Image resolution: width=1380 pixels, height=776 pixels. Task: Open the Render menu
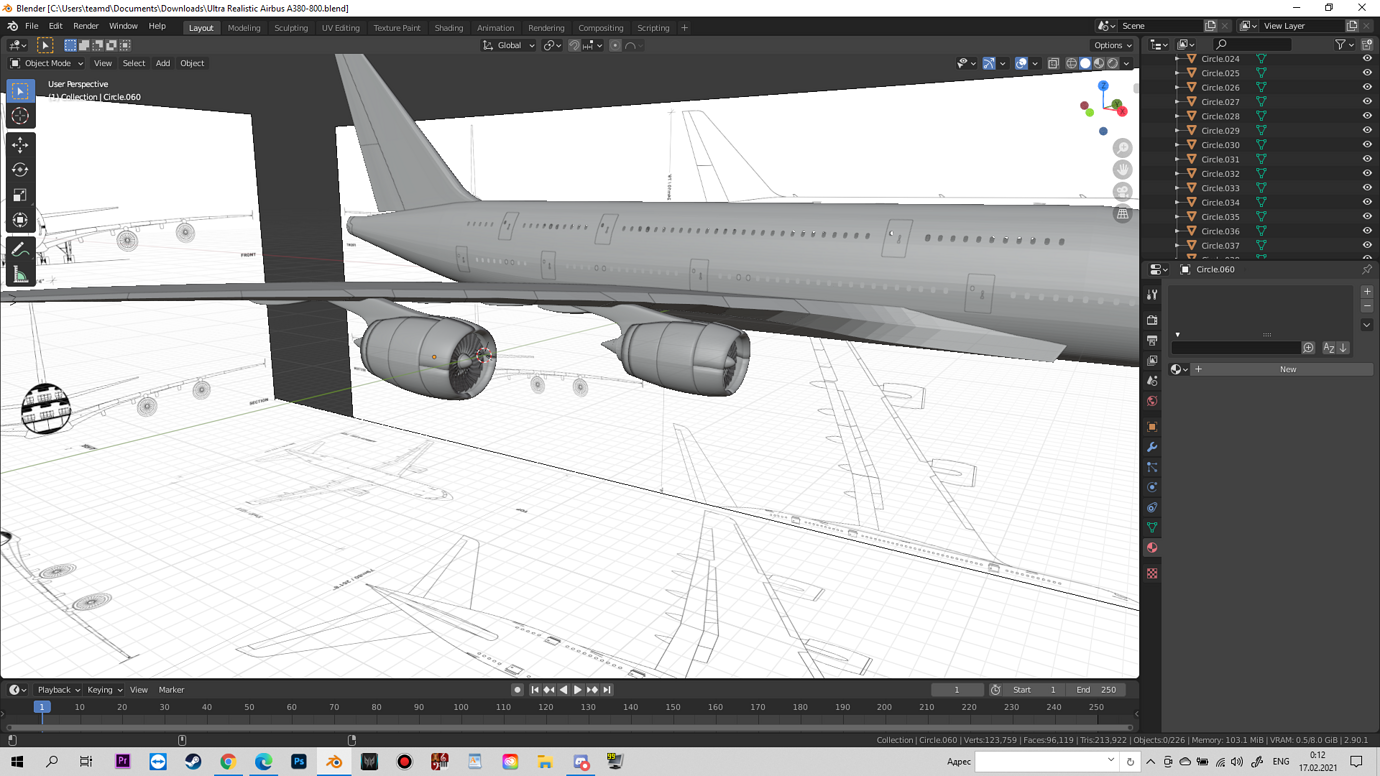pos(86,26)
